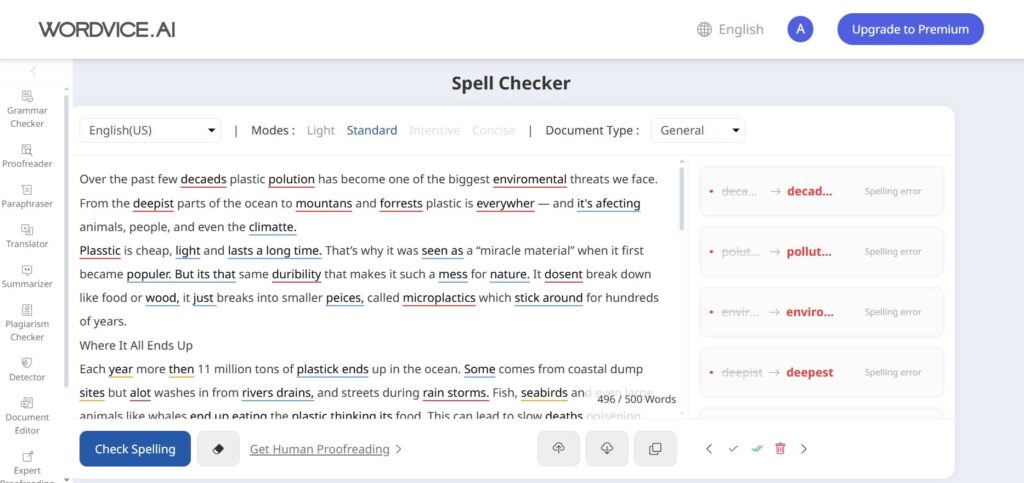Select the Light mode option
The width and height of the screenshot is (1024, 483).
321,131
